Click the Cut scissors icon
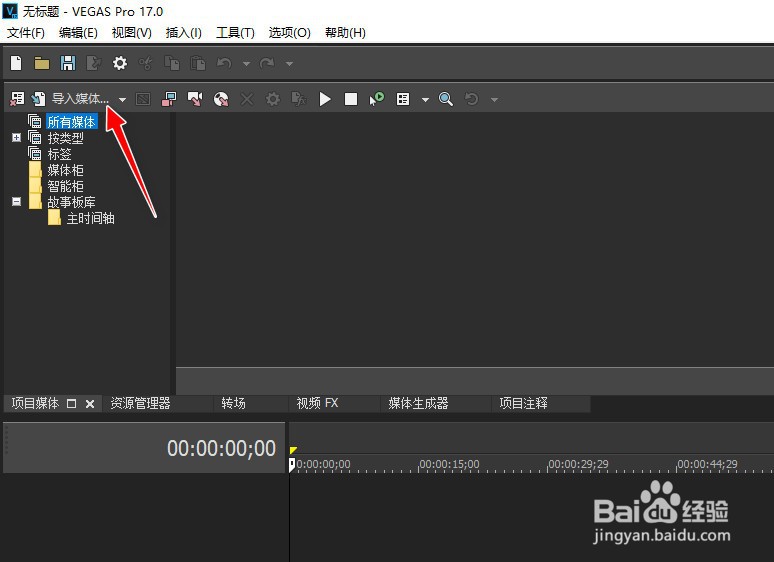The width and height of the screenshot is (774, 562). click(x=146, y=63)
